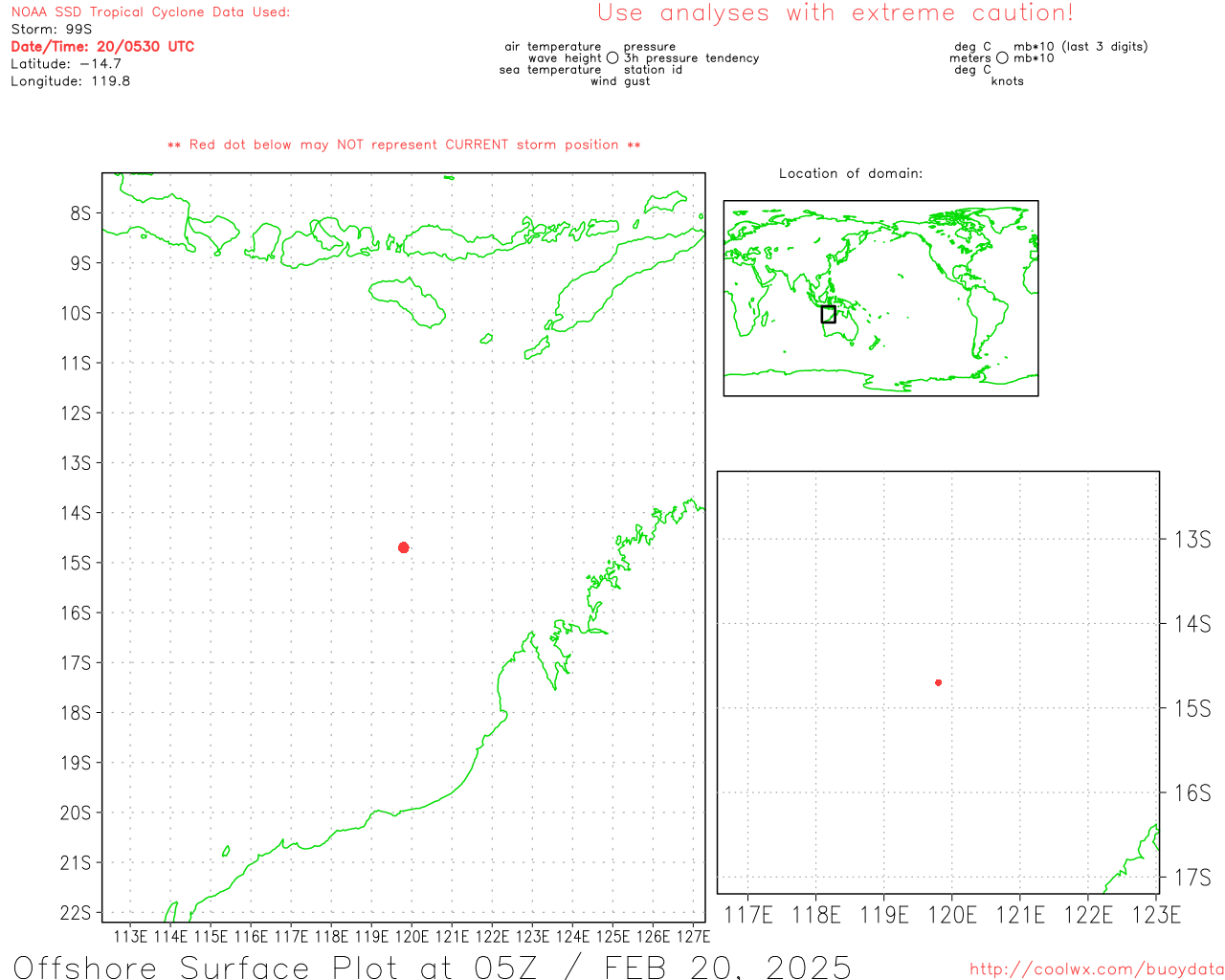Click the red storm dot on main map

coord(404,547)
